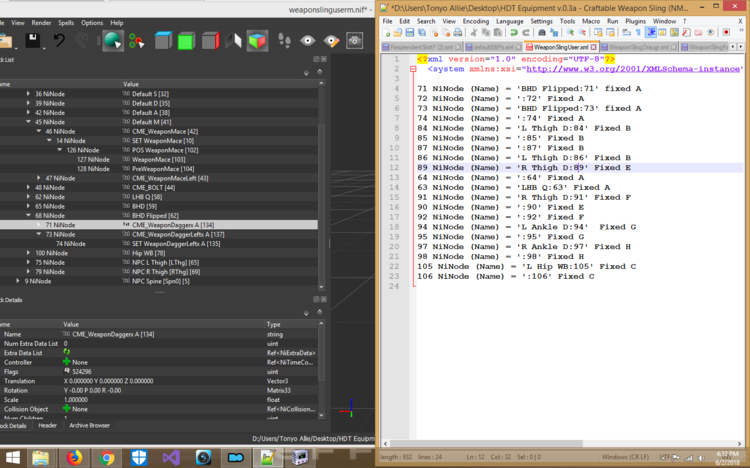This screenshot has width=750, height=468.
Task: Expand the 100 NiNode row
Action: pos(28,253)
